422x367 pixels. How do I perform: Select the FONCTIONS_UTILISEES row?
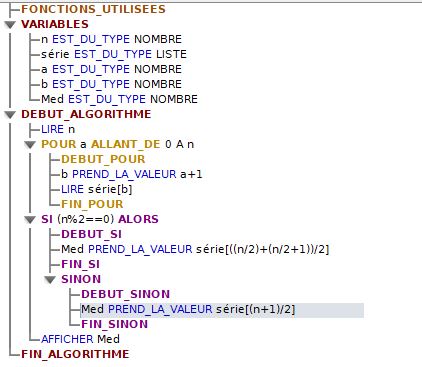point(93,9)
